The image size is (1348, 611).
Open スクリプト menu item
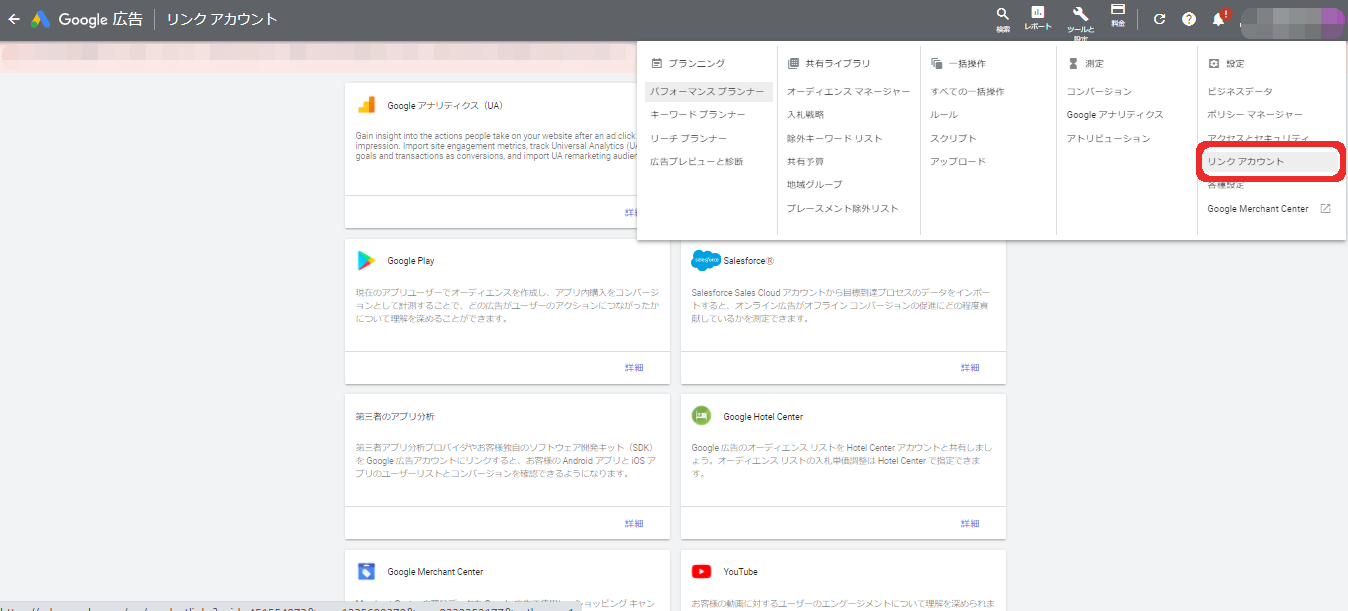(x=953, y=138)
